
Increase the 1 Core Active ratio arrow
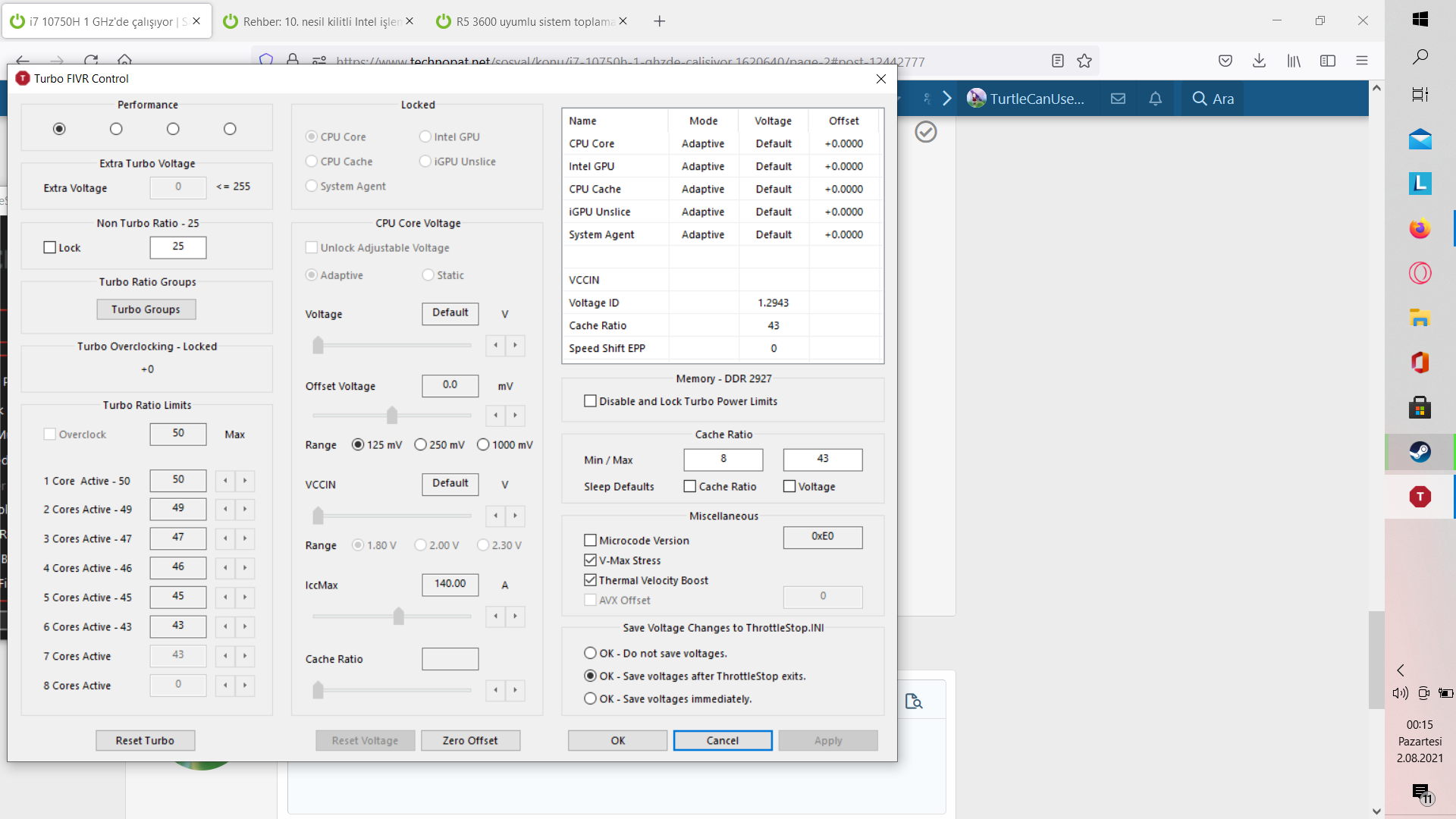[245, 480]
